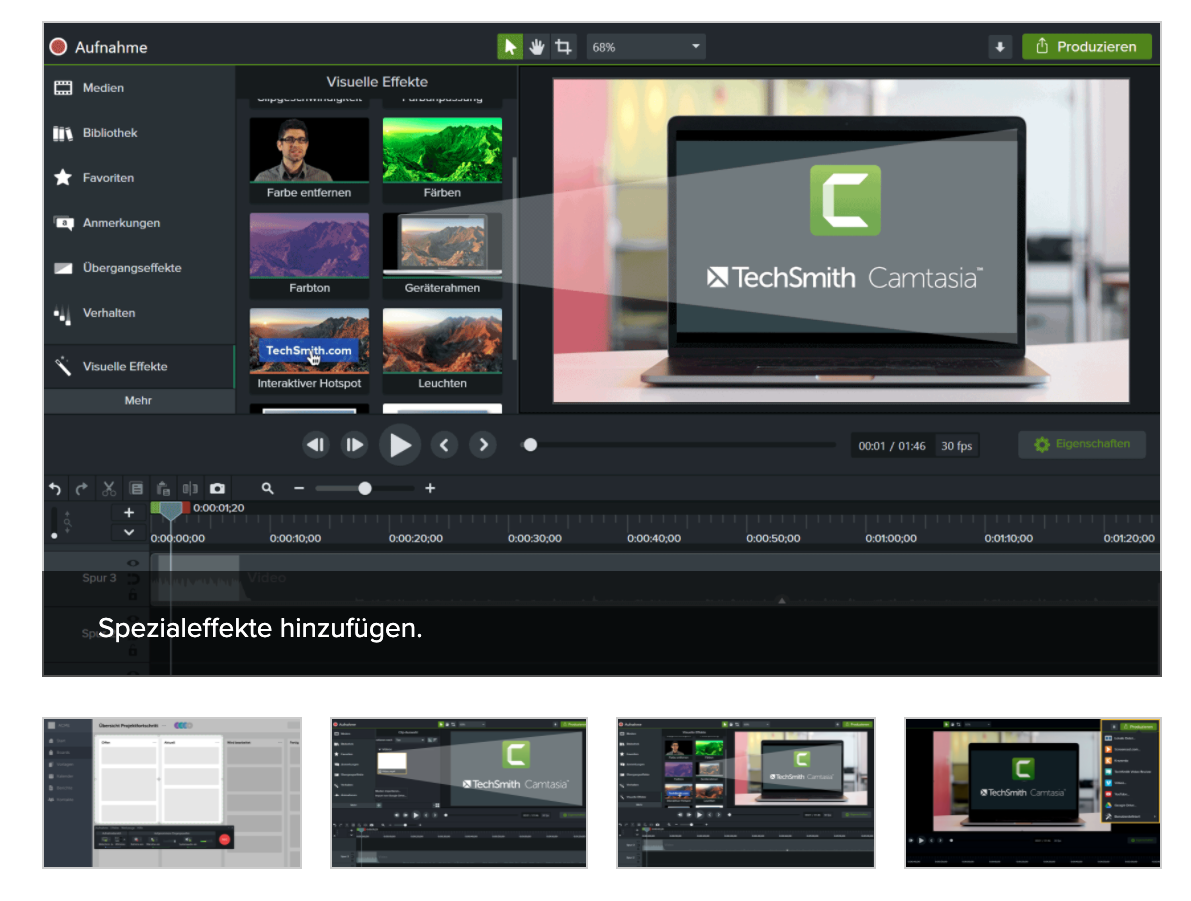Open the 68% canvas zoom dropdown
Image resolution: width=1191 pixels, height=901 pixels.
coord(646,47)
